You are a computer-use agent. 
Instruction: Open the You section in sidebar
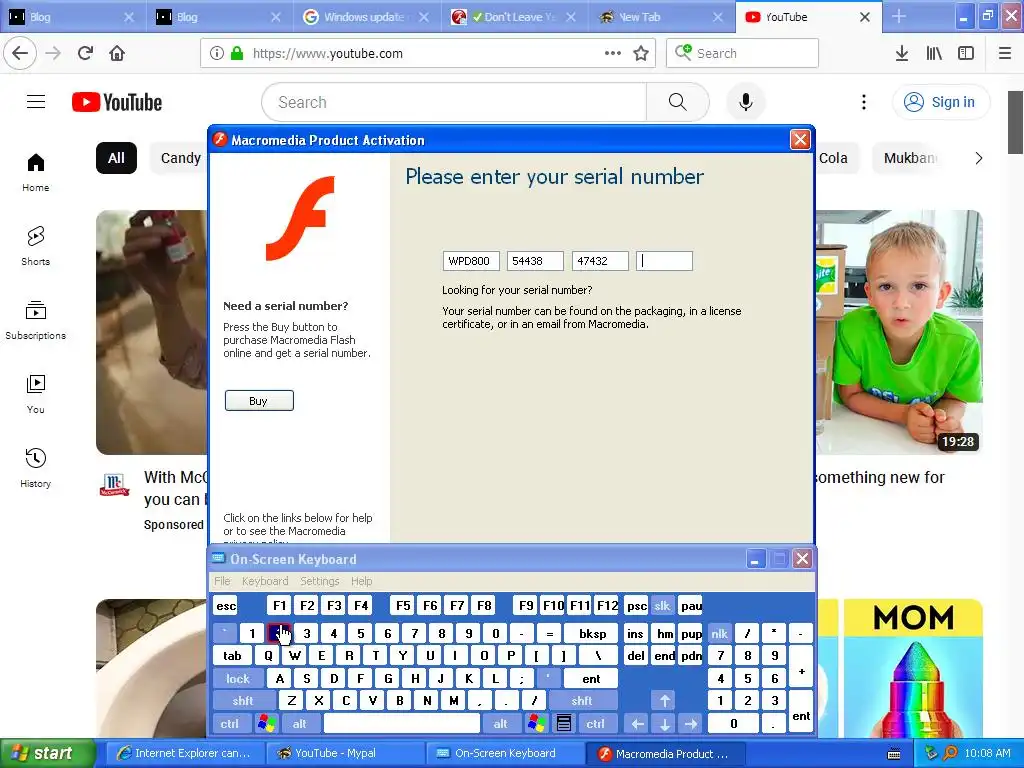pos(36,394)
